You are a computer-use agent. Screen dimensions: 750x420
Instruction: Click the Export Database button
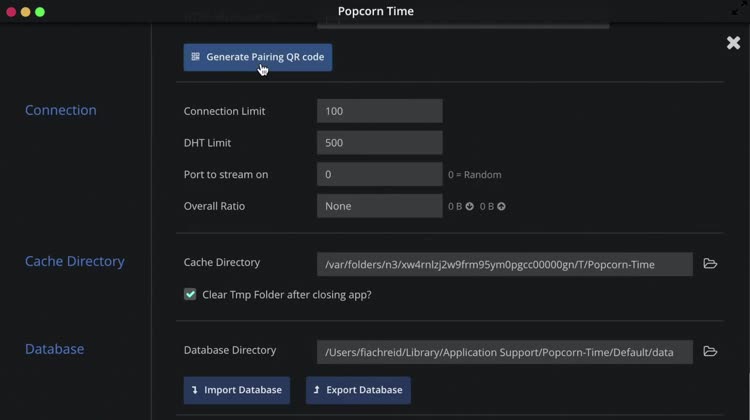pos(358,390)
